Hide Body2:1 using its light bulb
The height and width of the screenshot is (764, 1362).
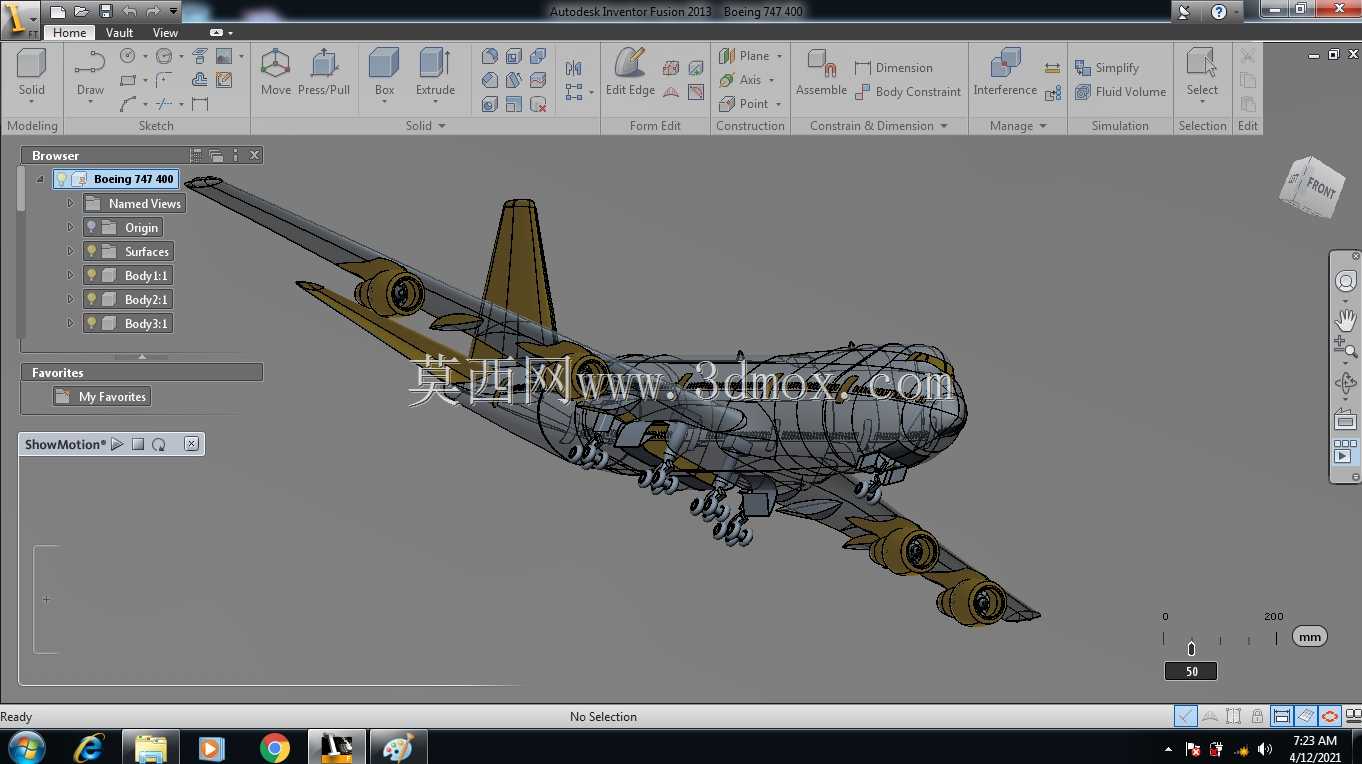91,300
